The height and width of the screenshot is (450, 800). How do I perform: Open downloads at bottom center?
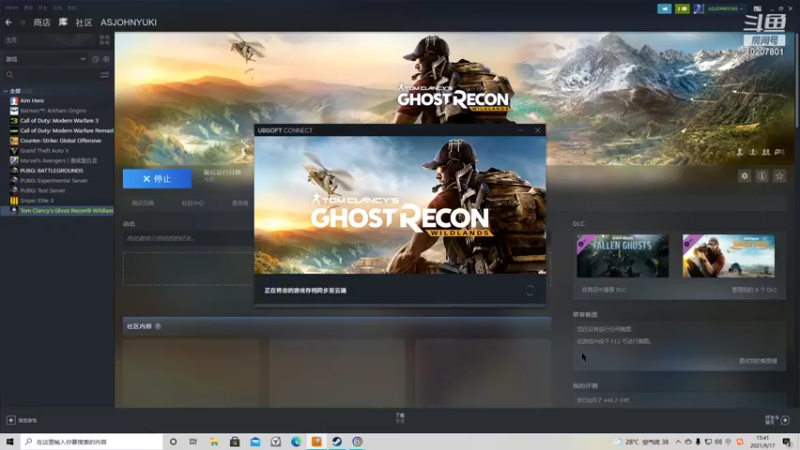[400, 418]
